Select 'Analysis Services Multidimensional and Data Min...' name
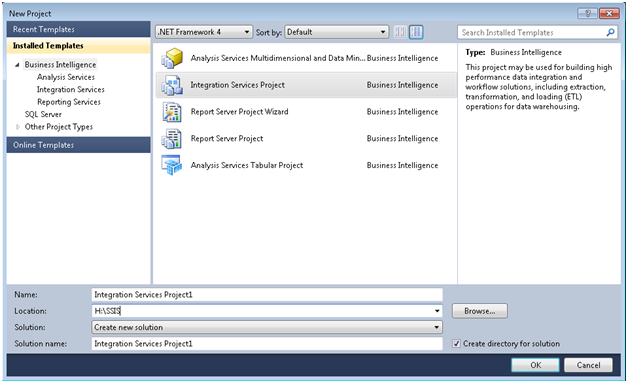This screenshot has width=628, height=383. [278, 58]
